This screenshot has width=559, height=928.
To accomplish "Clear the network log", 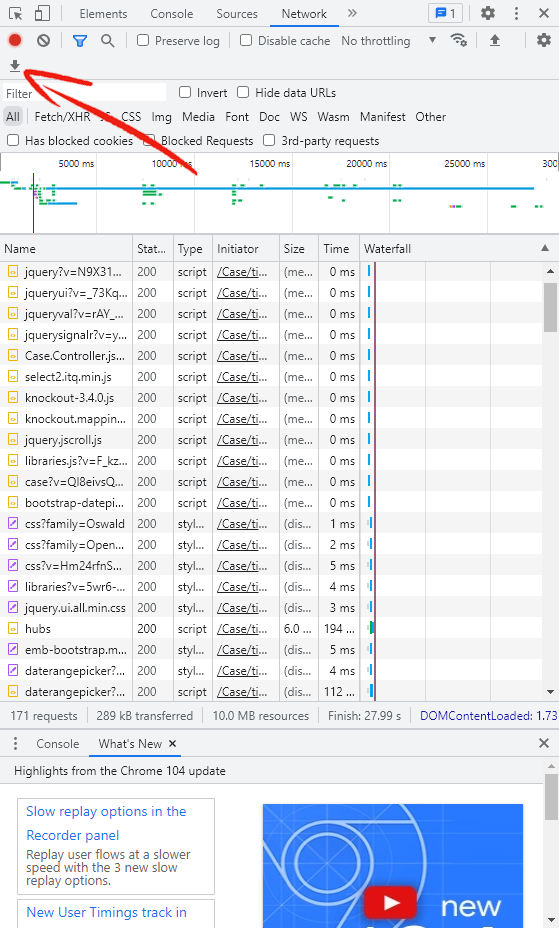I will [43, 40].
